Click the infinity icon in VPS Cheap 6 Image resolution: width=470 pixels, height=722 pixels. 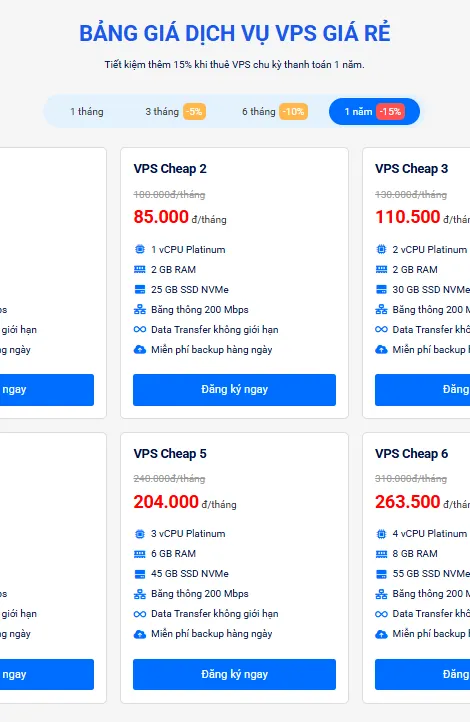[x=381, y=614]
